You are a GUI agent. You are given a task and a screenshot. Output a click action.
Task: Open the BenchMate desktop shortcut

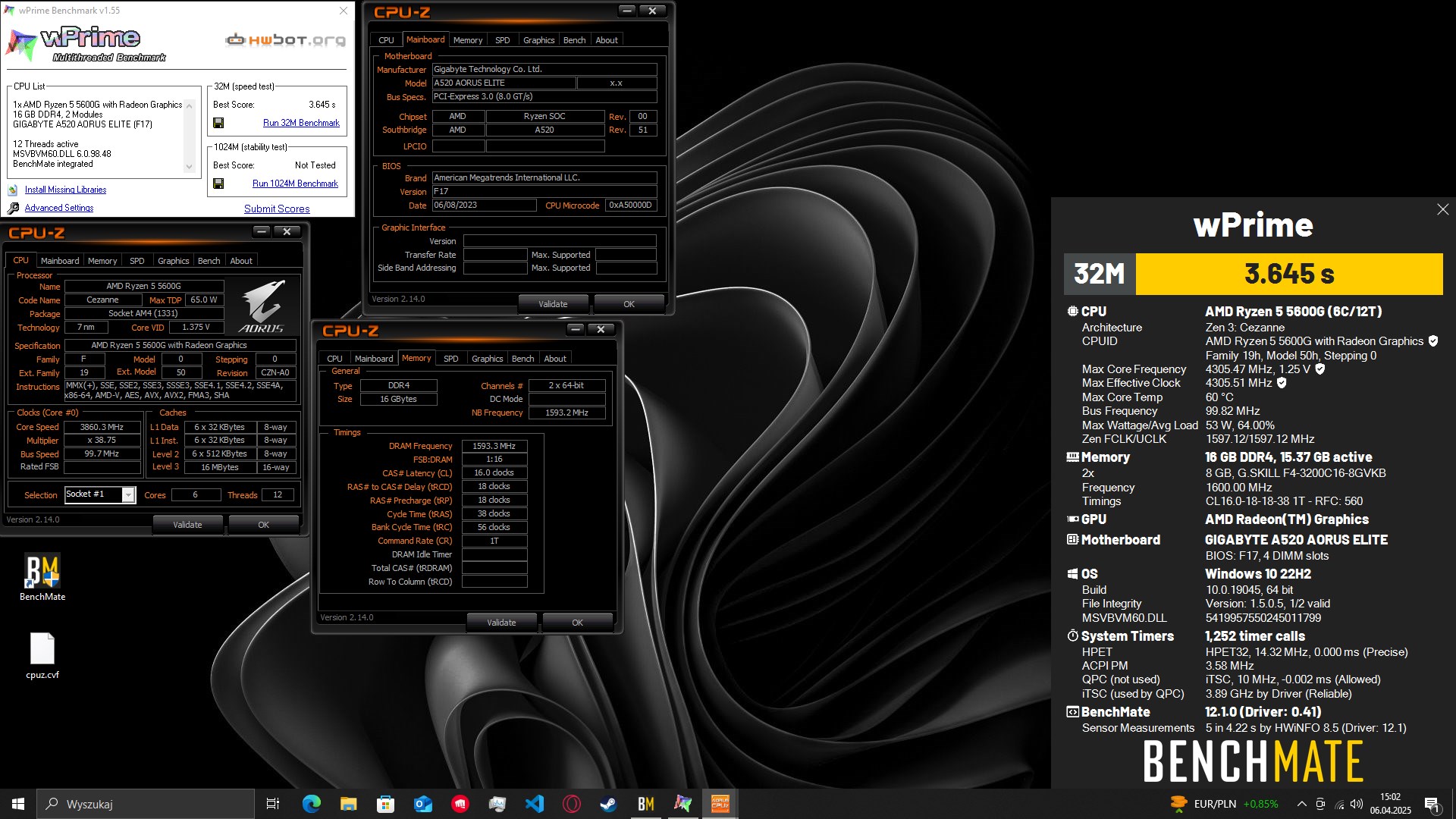tap(42, 578)
